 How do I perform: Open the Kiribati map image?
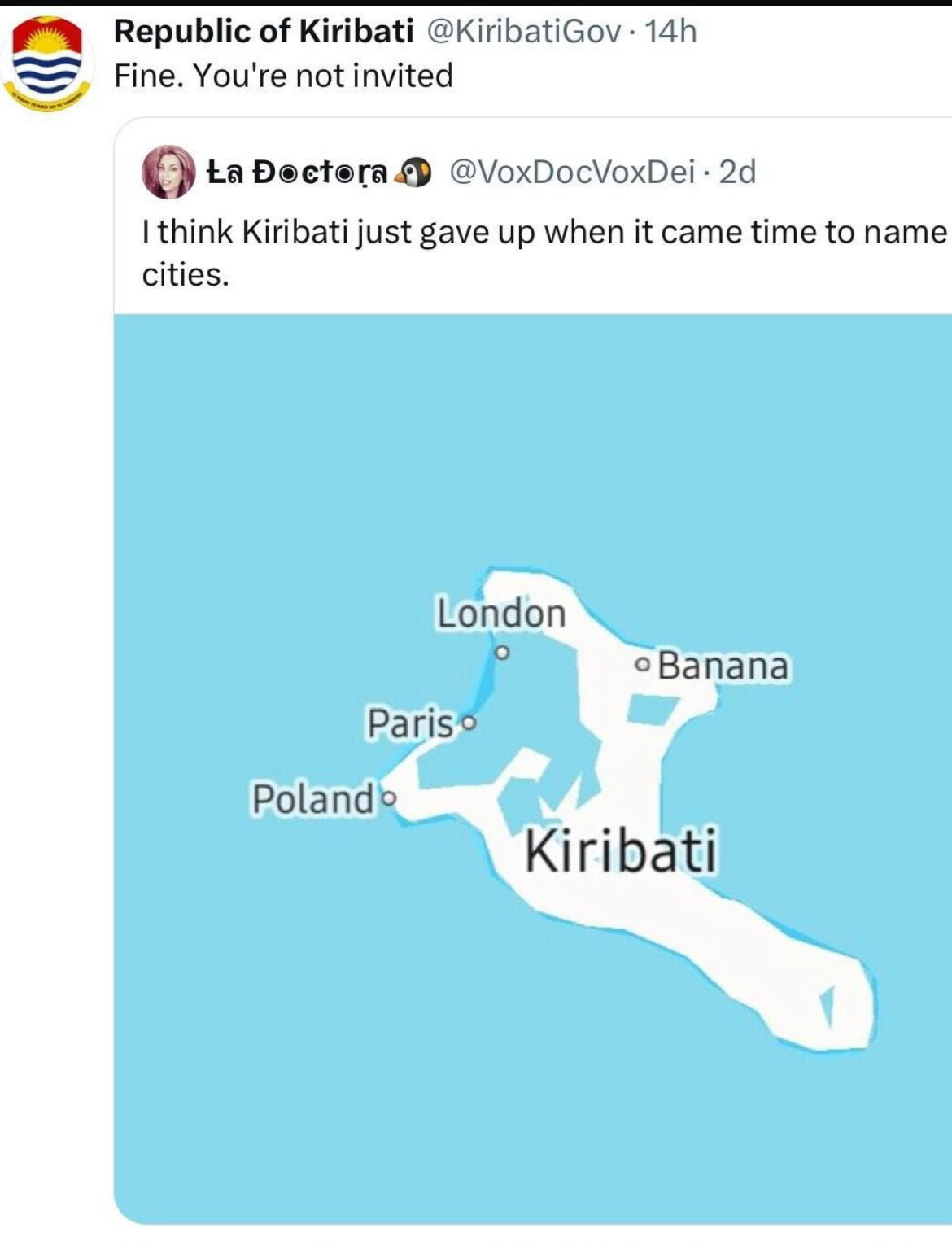(x=533, y=769)
